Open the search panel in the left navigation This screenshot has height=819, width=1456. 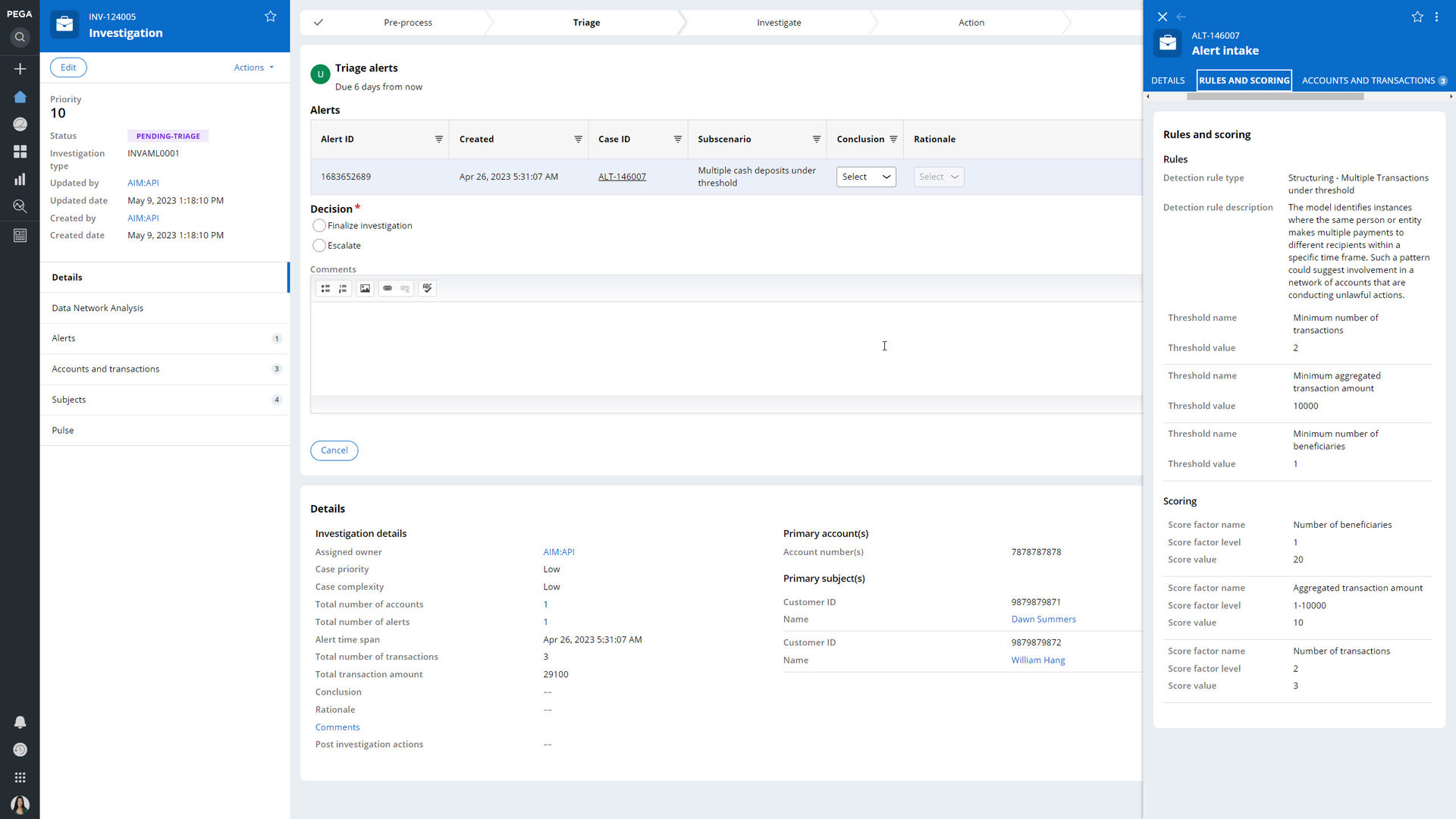point(20,37)
